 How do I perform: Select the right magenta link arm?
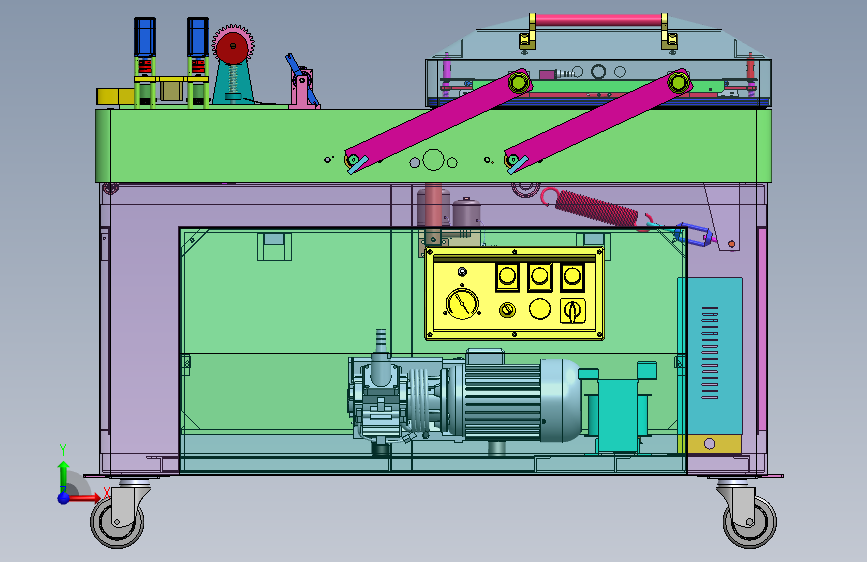597,120
